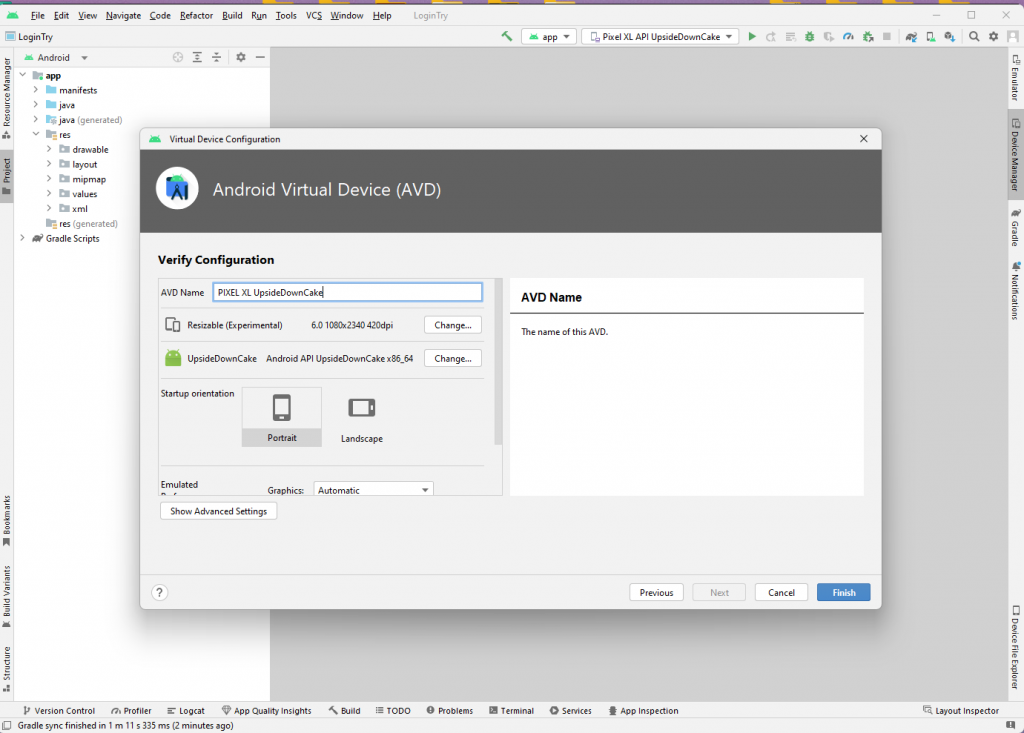Viewport: 1024px width, 733px height.
Task: Expand the manifests folder
Action: click(x=36, y=90)
